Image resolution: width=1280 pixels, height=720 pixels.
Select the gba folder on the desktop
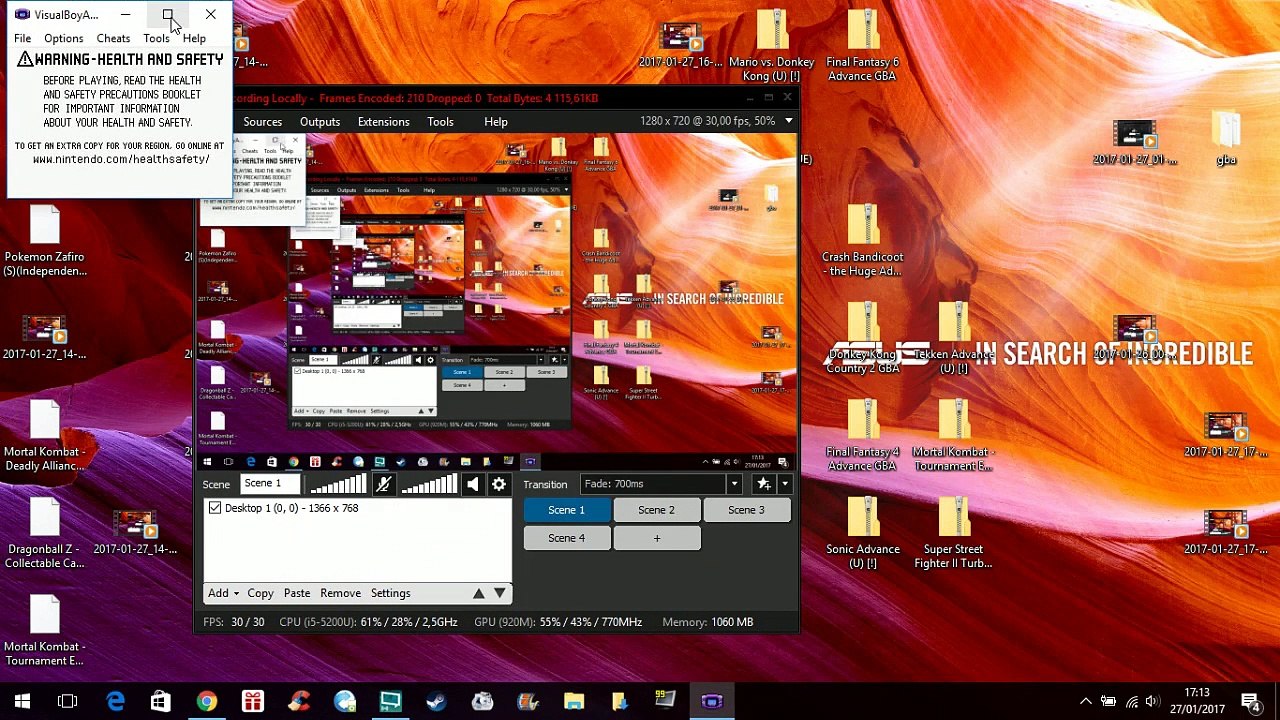(x=1226, y=140)
